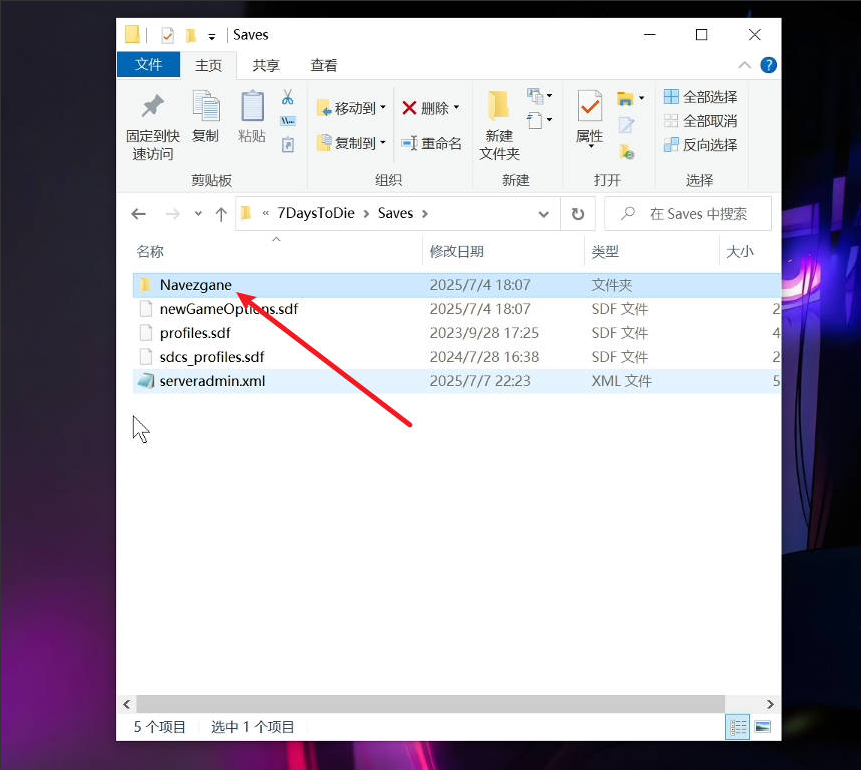Navigate up one folder level

coord(221,213)
